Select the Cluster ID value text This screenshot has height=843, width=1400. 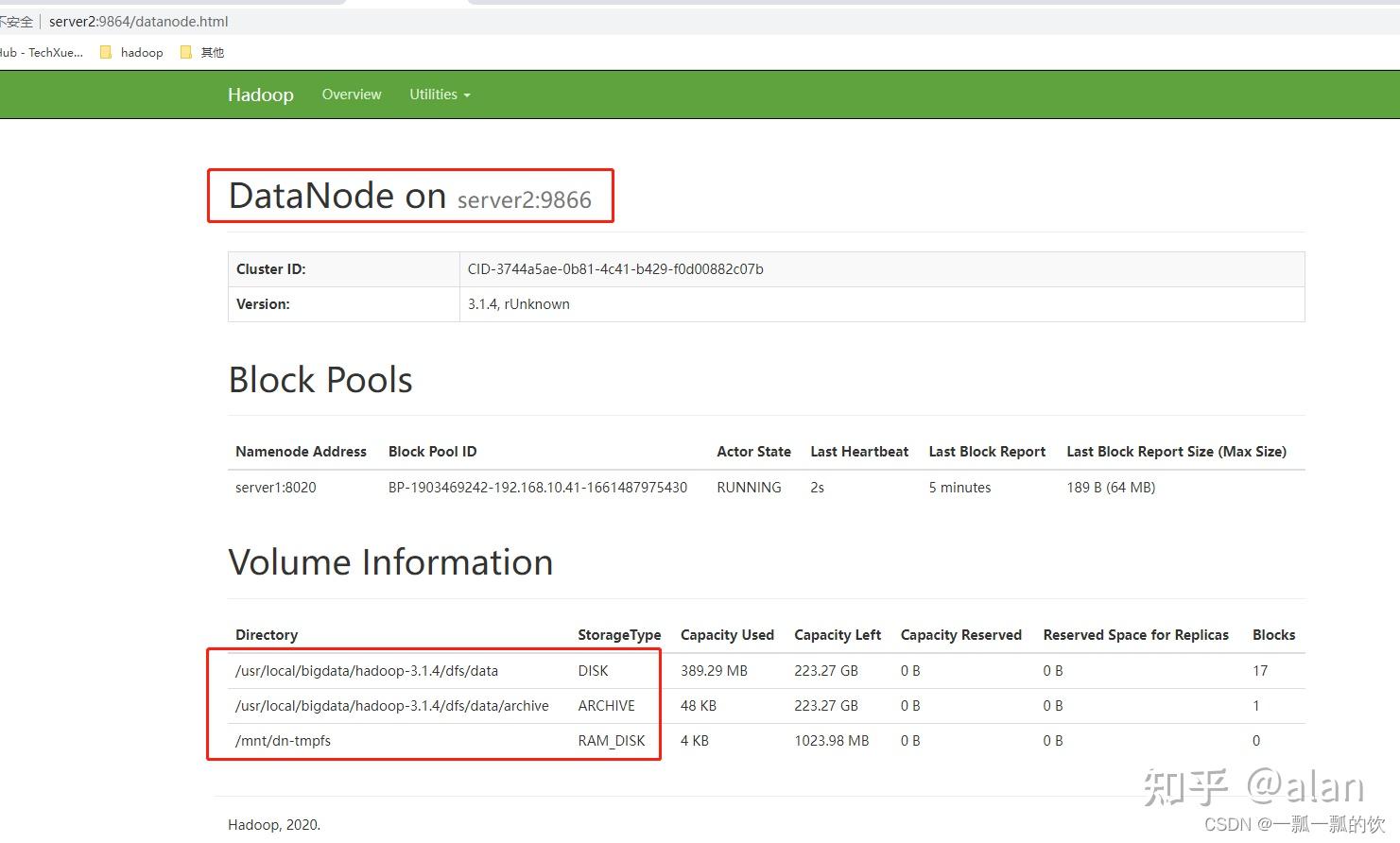[615, 269]
